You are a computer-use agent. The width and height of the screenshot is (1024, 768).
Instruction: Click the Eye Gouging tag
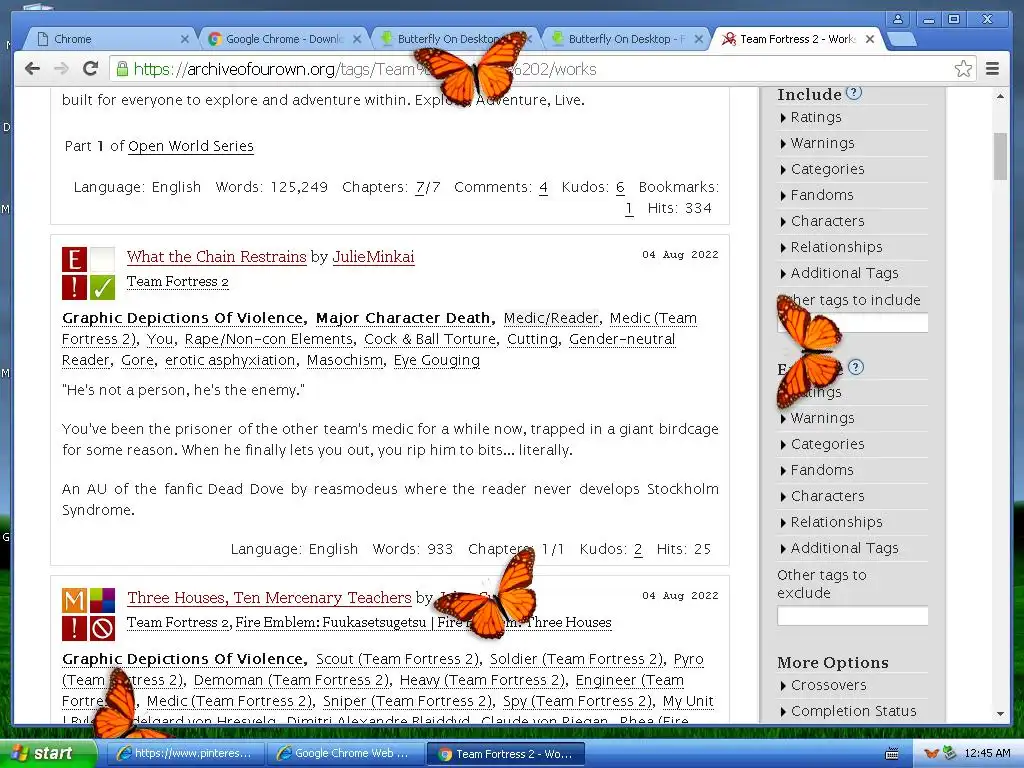point(437,360)
